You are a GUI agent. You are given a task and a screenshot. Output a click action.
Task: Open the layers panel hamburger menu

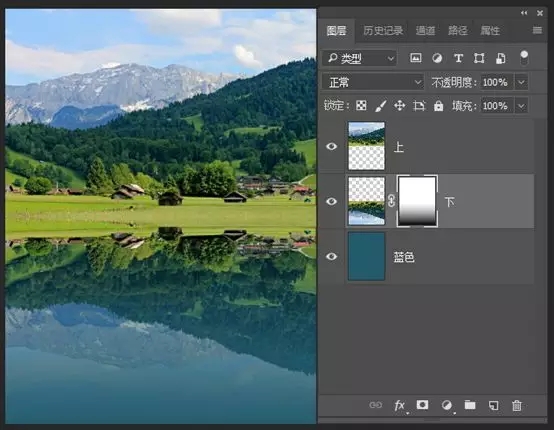point(537,30)
